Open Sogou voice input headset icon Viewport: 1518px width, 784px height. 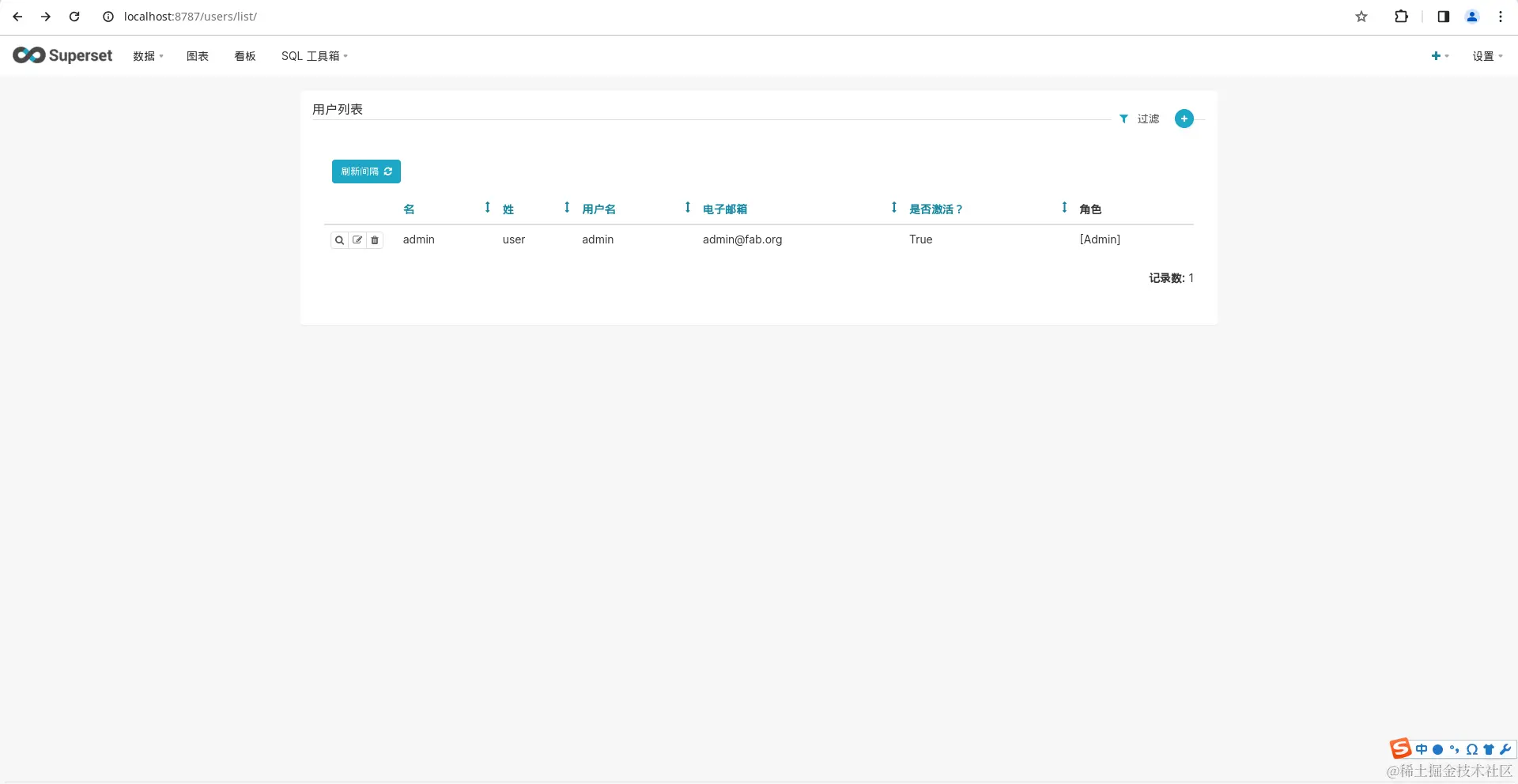1471,749
